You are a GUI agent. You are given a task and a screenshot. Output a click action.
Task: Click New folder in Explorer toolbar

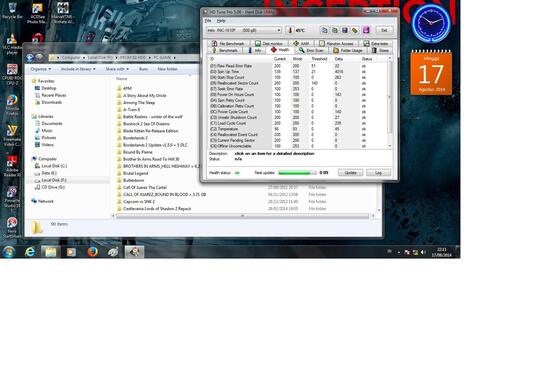[x=167, y=69]
